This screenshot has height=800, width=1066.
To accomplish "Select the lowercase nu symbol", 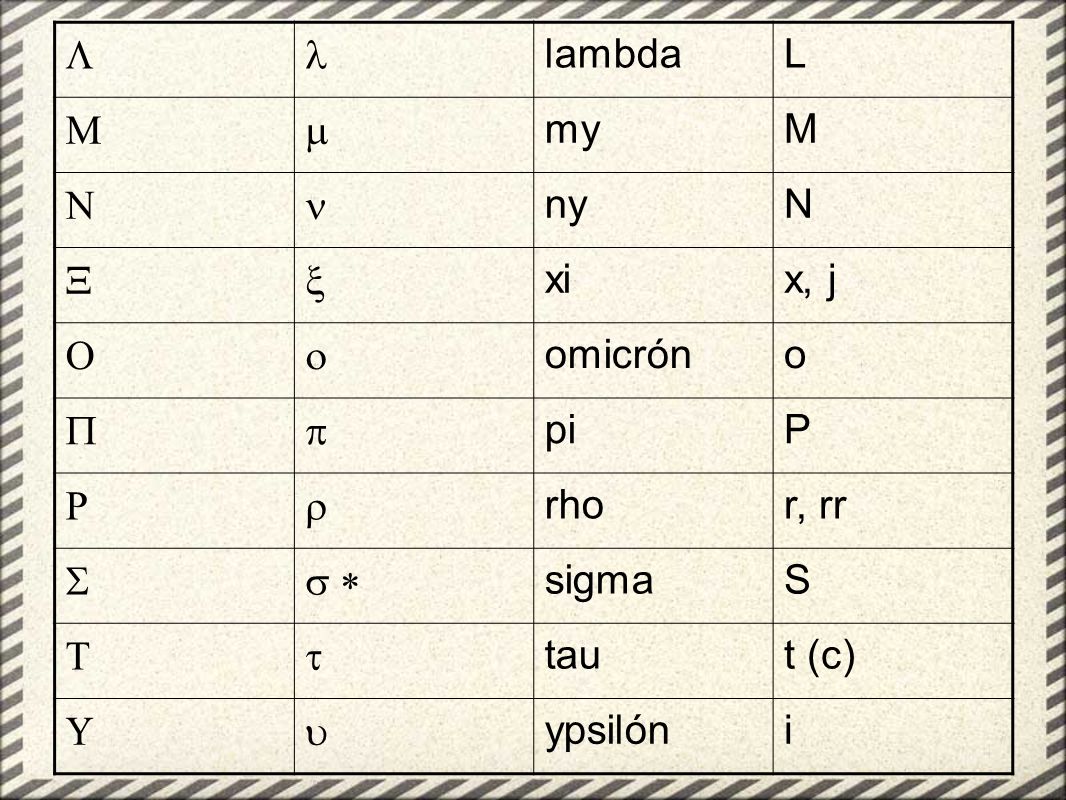I will pyautogui.click(x=315, y=208).
